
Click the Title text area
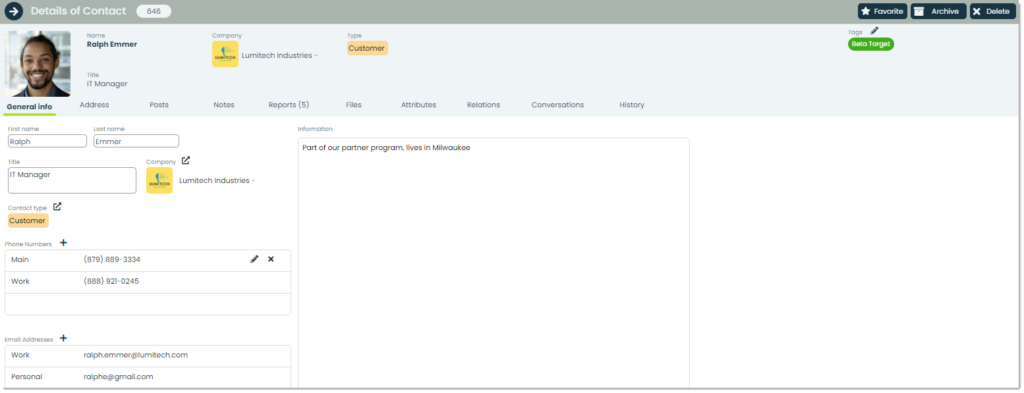tap(72, 180)
